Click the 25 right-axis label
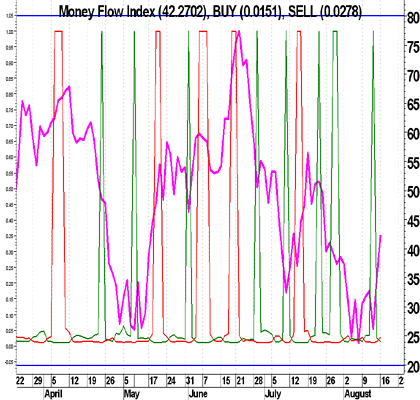 point(413,338)
